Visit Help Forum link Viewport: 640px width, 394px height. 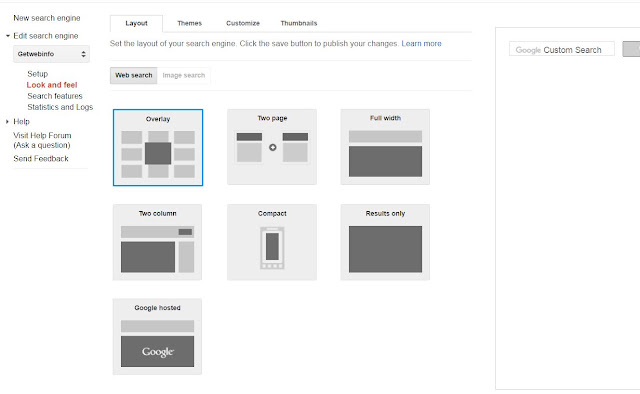point(42,140)
